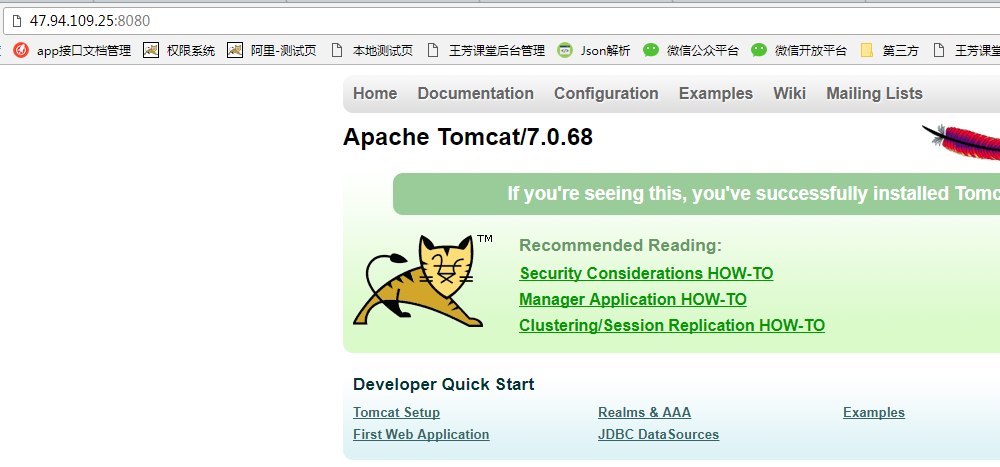1000x467 pixels.
Task: Open the 阿里-测试页 bookmark icon
Action: click(x=235, y=50)
